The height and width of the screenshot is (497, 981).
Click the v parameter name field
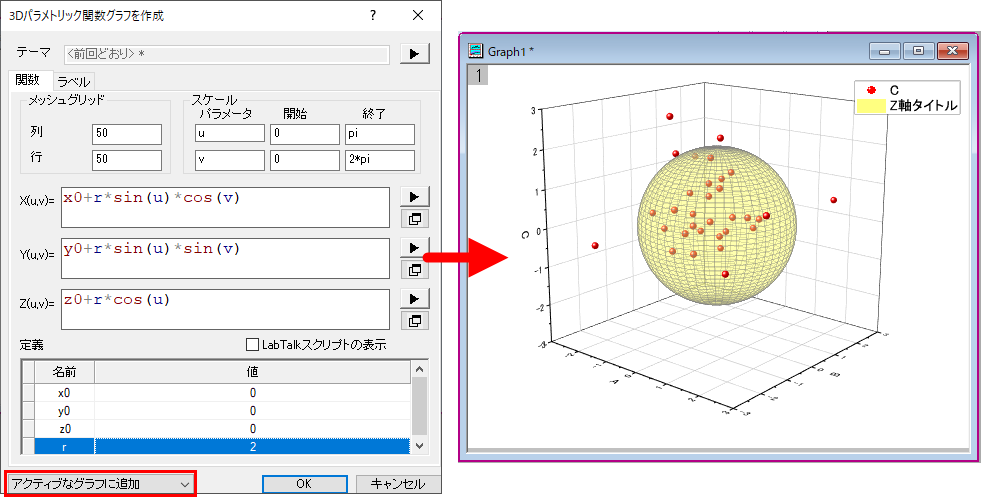tap(230, 160)
